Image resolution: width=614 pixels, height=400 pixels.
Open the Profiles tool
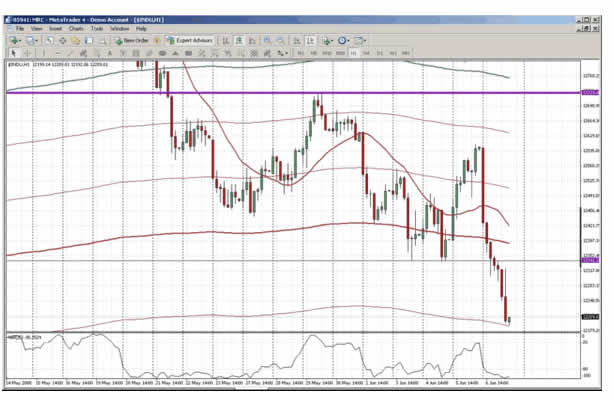click(x=30, y=40)
